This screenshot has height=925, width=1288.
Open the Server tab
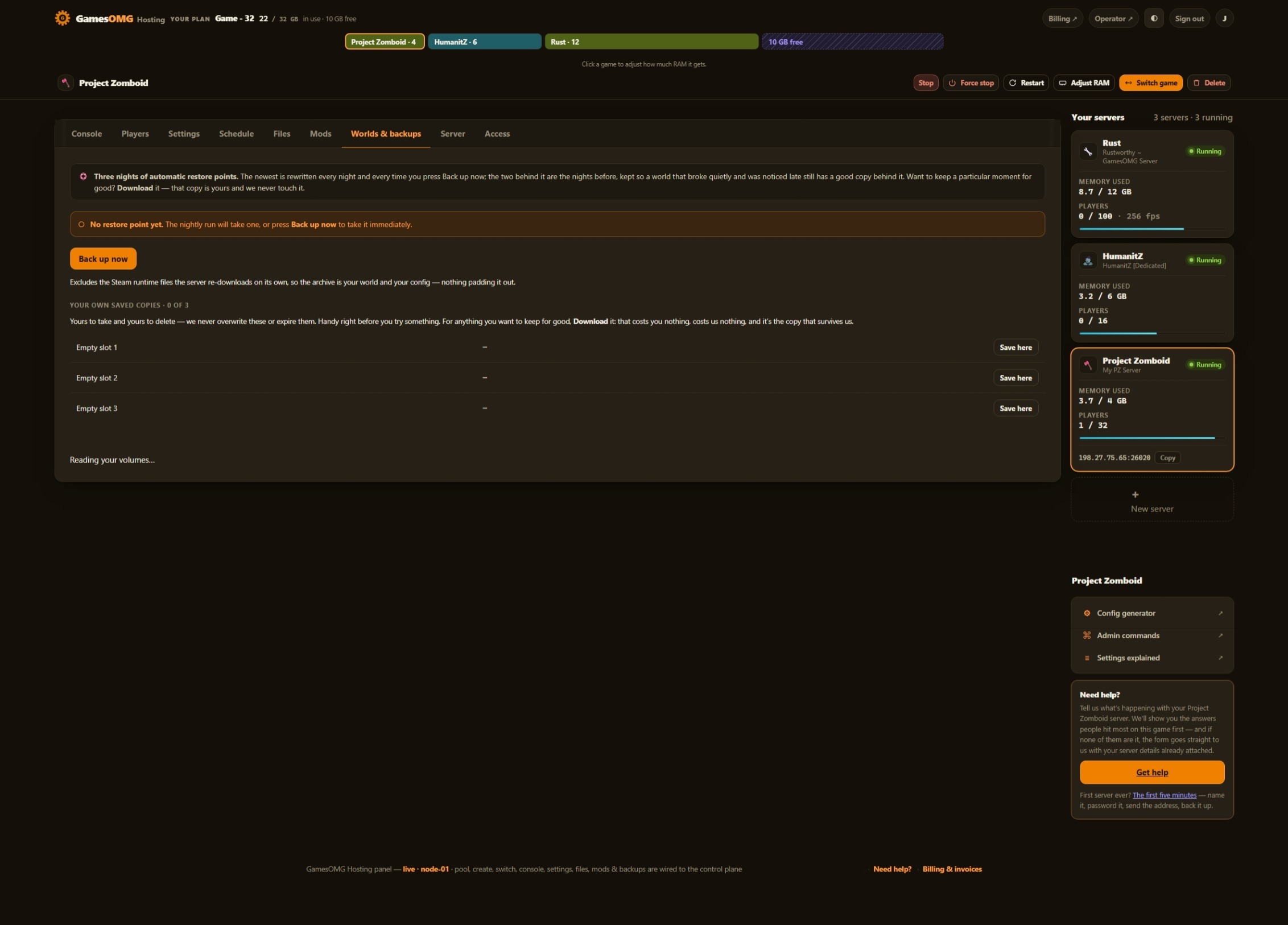(453, 134)
